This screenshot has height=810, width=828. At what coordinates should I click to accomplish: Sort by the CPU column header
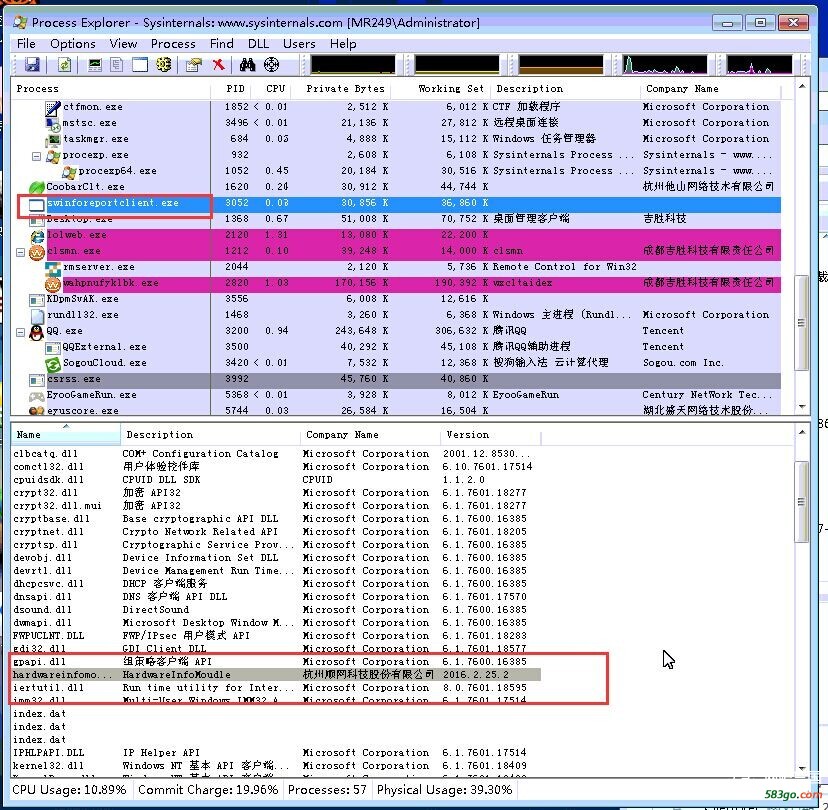point(272,89)
